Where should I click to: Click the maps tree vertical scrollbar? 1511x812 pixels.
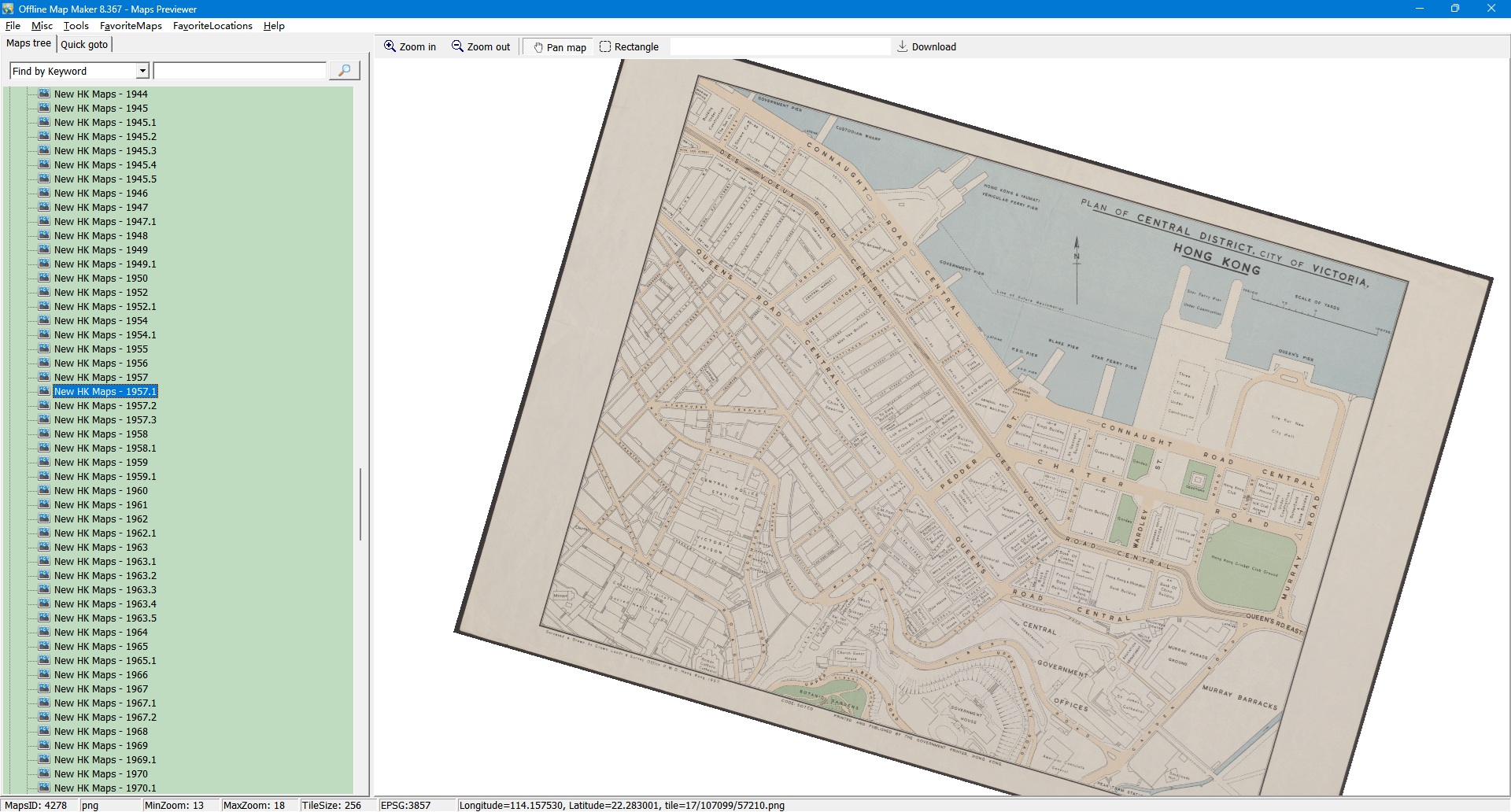pyautogui.click(x=360, y=504)
